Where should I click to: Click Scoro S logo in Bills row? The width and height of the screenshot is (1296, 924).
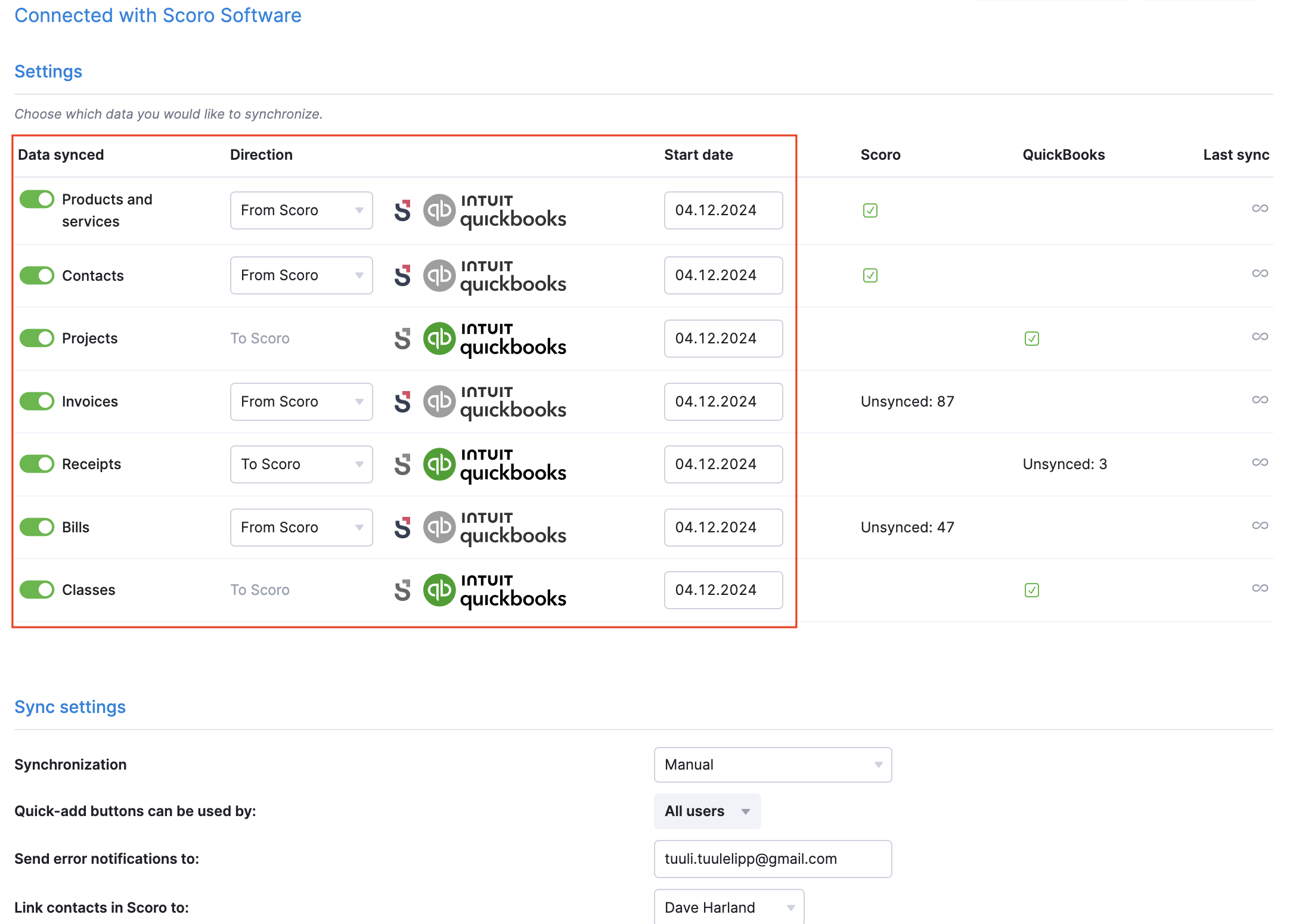click(403, 528)
